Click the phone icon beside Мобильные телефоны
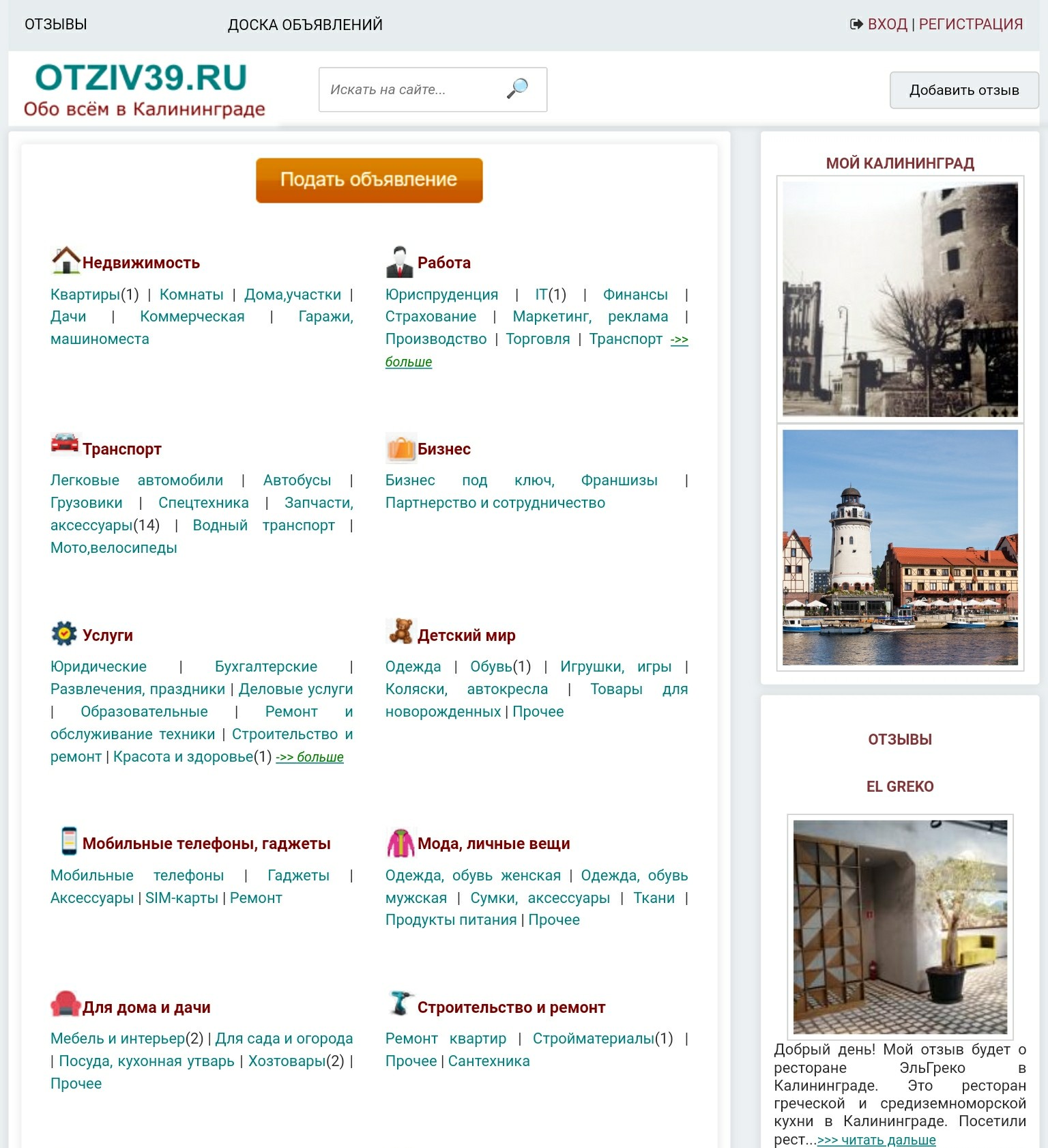 point(69,841)
